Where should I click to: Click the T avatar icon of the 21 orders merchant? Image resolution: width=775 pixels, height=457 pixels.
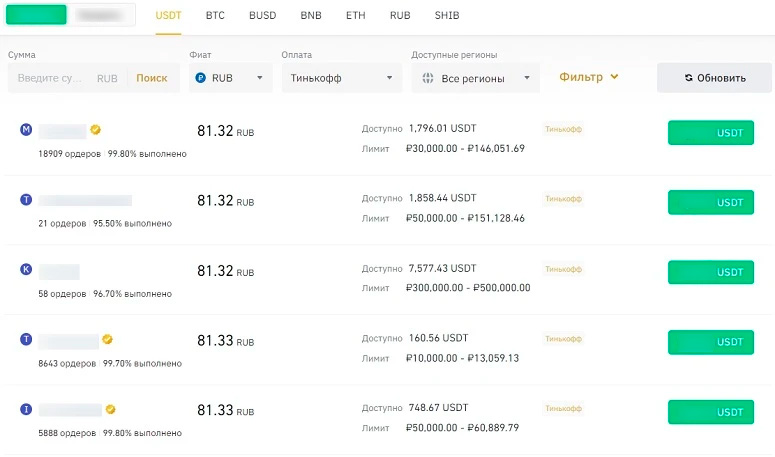coord(26,200)
